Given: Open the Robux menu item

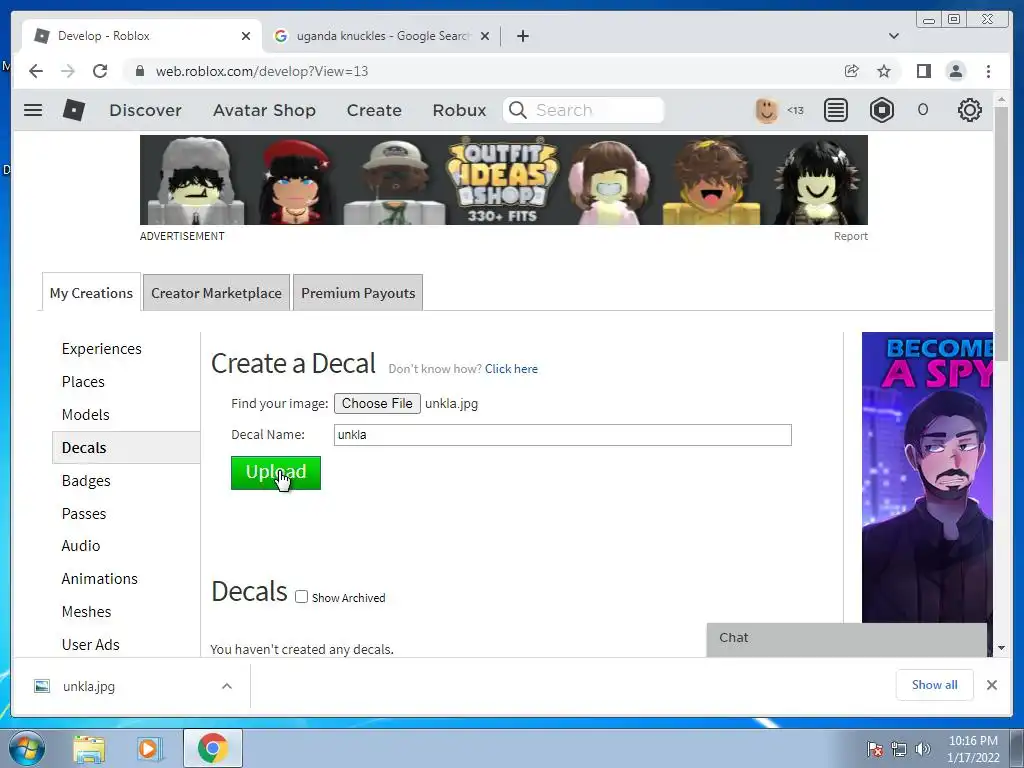Looking at the screenshot, I should (459, 110).
